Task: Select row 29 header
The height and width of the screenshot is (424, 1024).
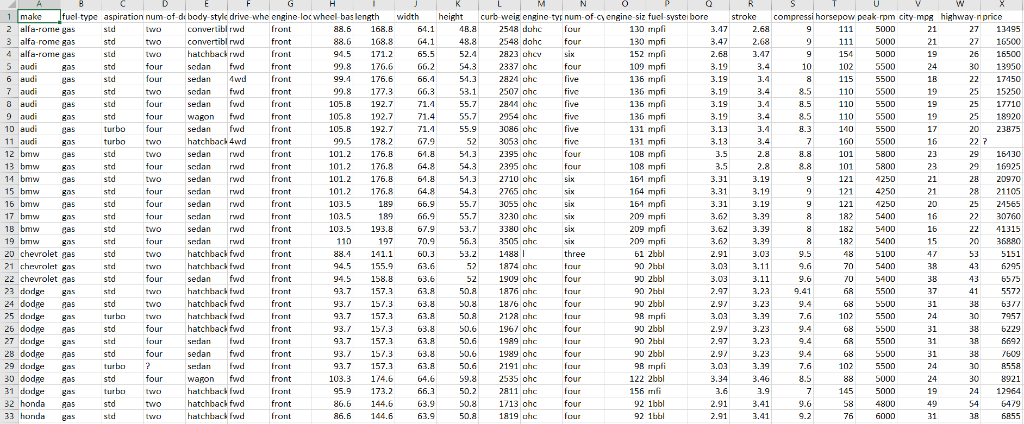Action: (x=8, y=367)
